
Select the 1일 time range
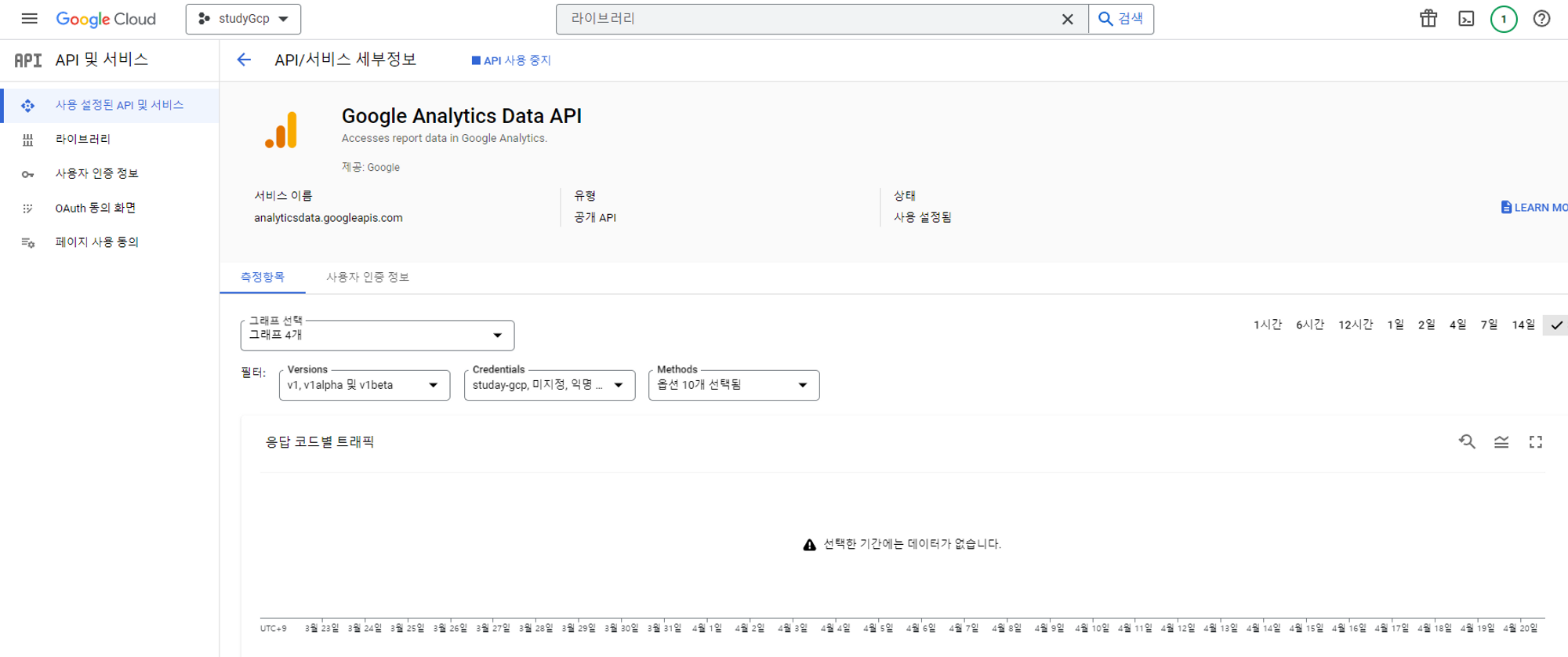(x=1396, y=325)
